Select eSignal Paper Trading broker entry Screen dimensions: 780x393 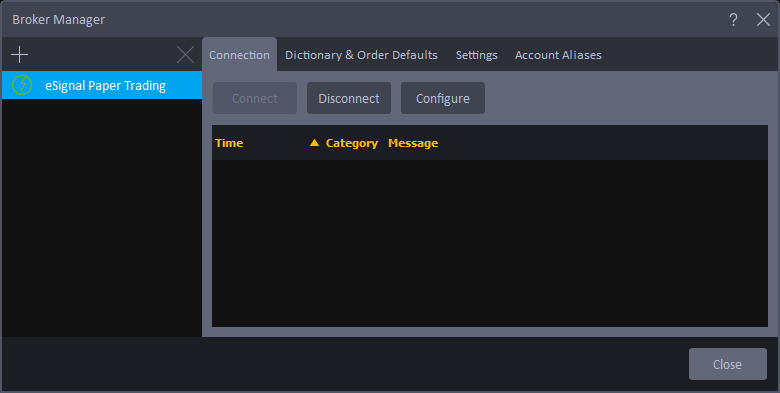point(102,85)
